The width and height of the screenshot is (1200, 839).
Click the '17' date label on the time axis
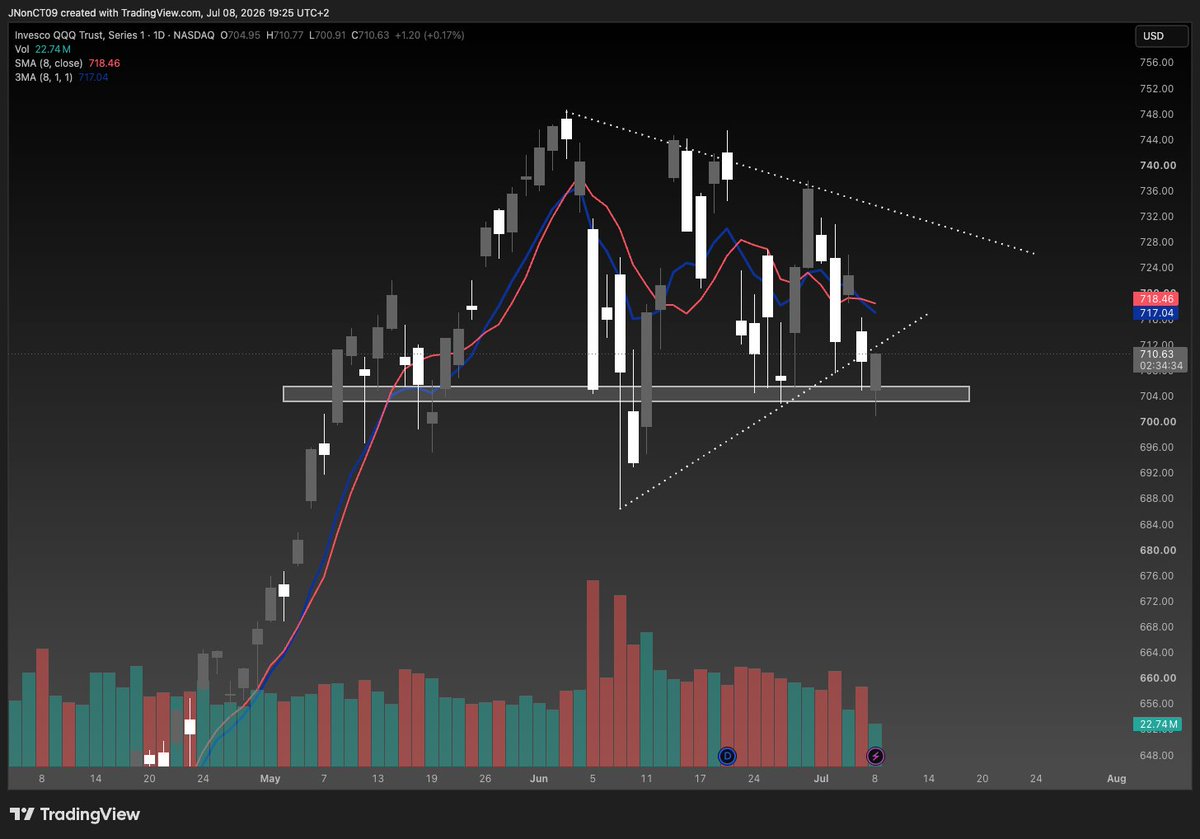(699, 778)
